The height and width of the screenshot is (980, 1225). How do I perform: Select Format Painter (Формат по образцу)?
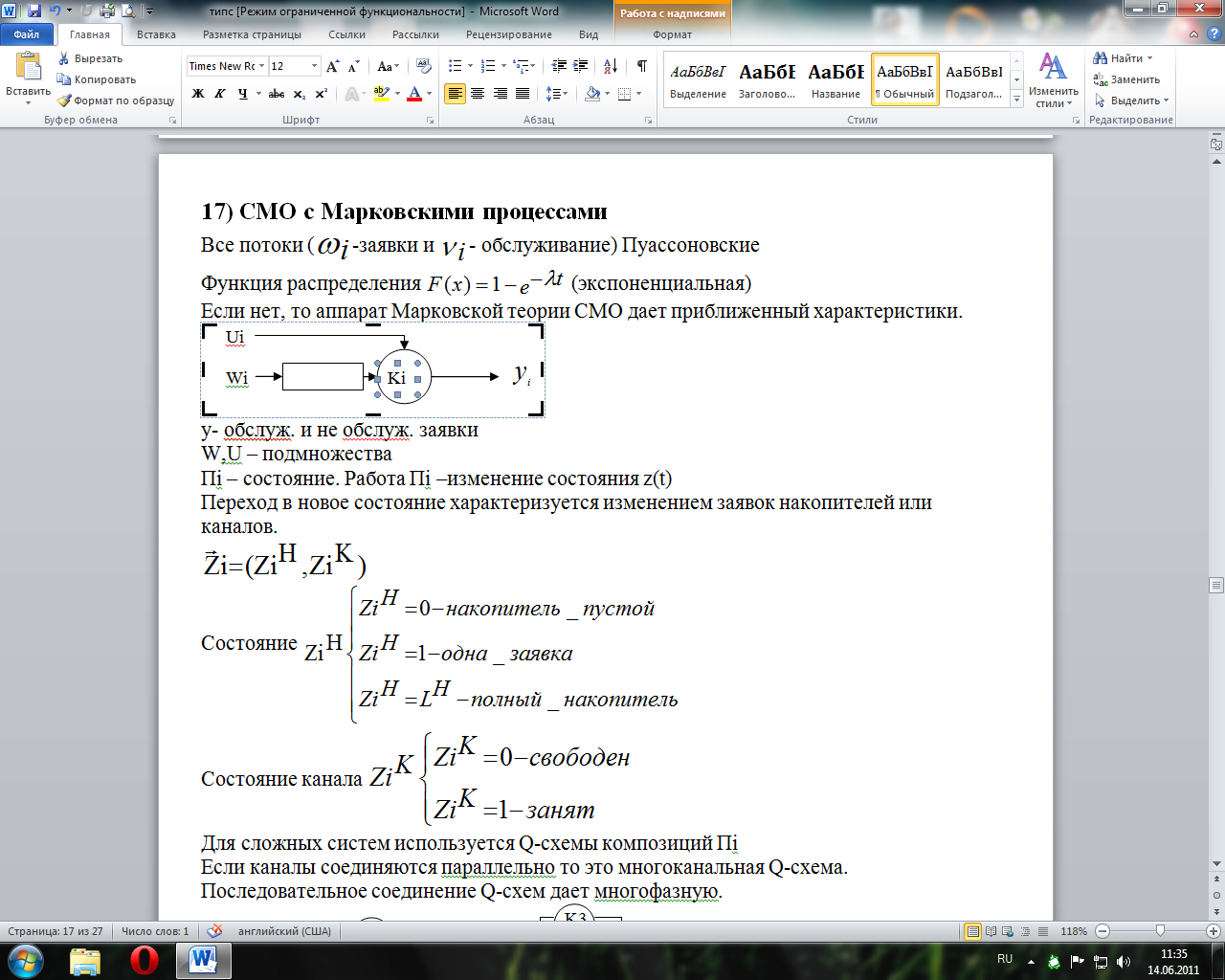pyautogui.click(x=116, y=100)
